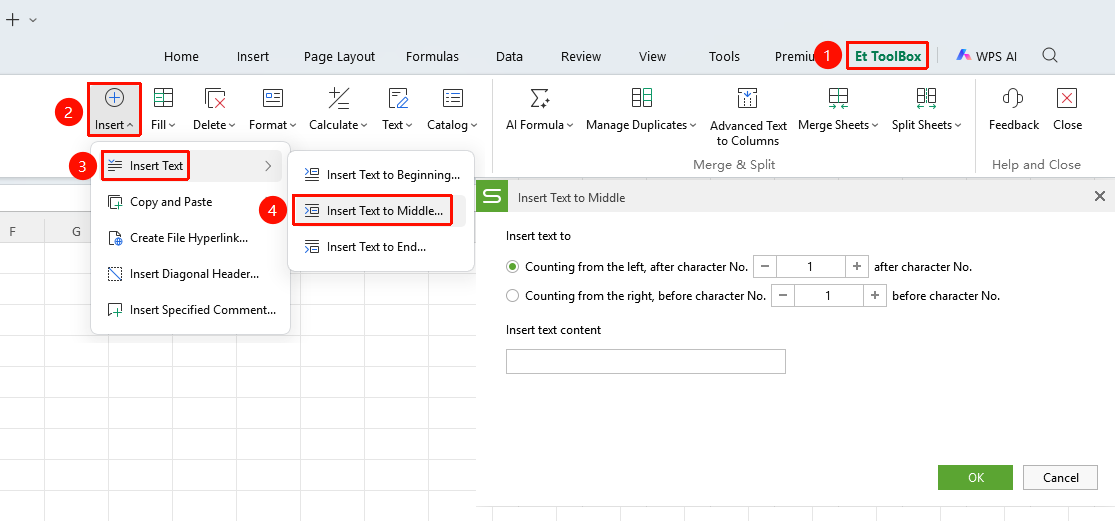
Task: Switch to the View tab
Action: click(652, 56)
